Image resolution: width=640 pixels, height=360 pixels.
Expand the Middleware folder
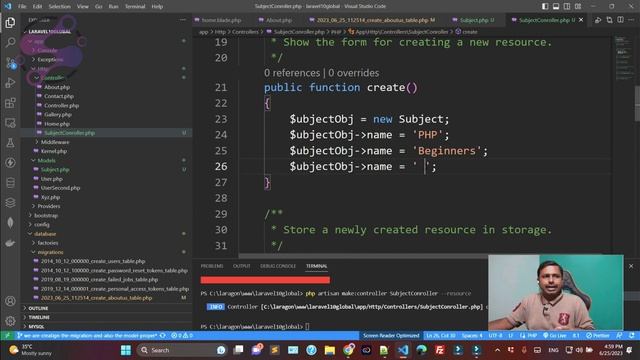55,142
